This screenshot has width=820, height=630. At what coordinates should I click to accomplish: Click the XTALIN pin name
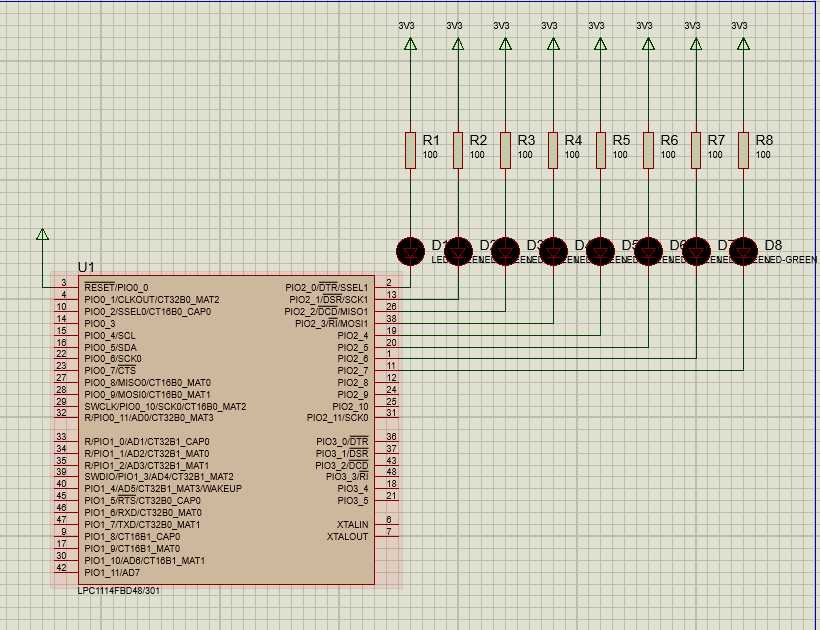click(x=352, y=524)
